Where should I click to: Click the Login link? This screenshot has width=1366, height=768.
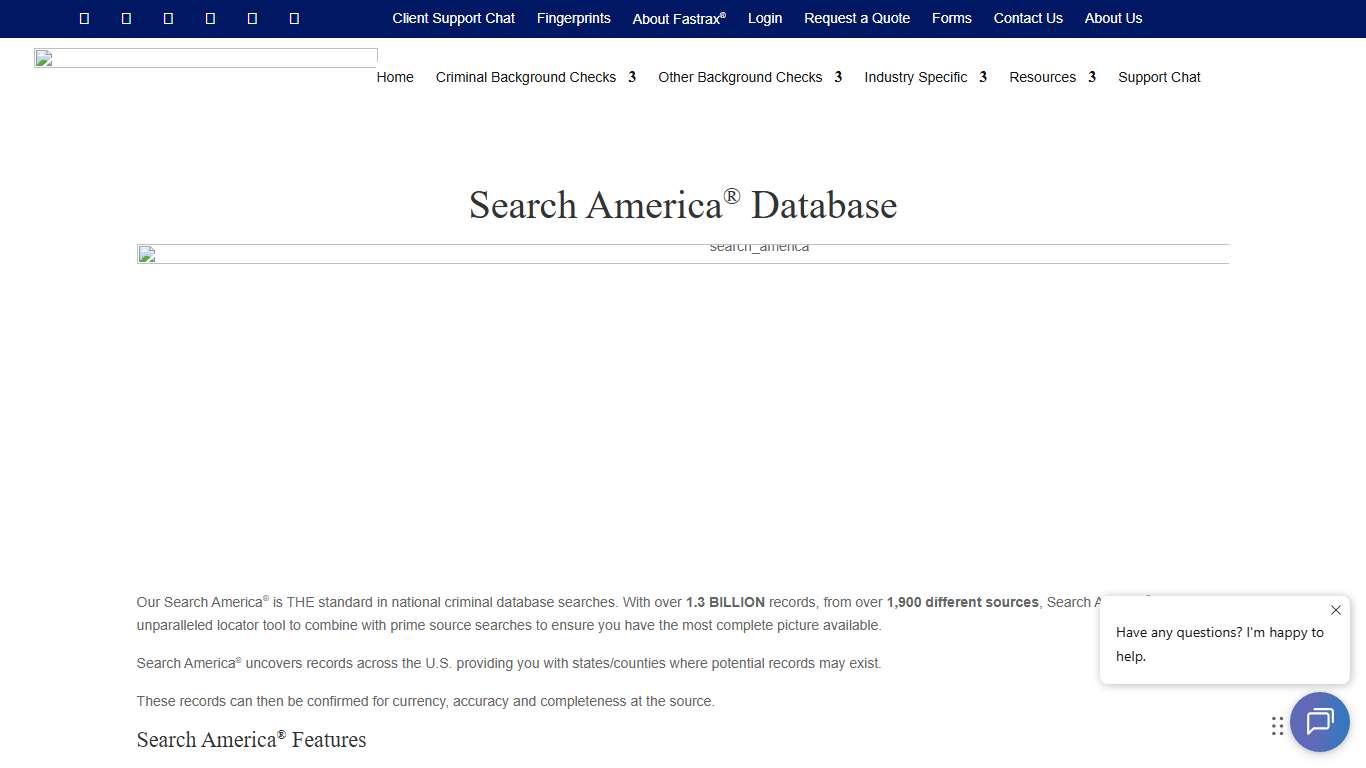[x=765, y=18]
